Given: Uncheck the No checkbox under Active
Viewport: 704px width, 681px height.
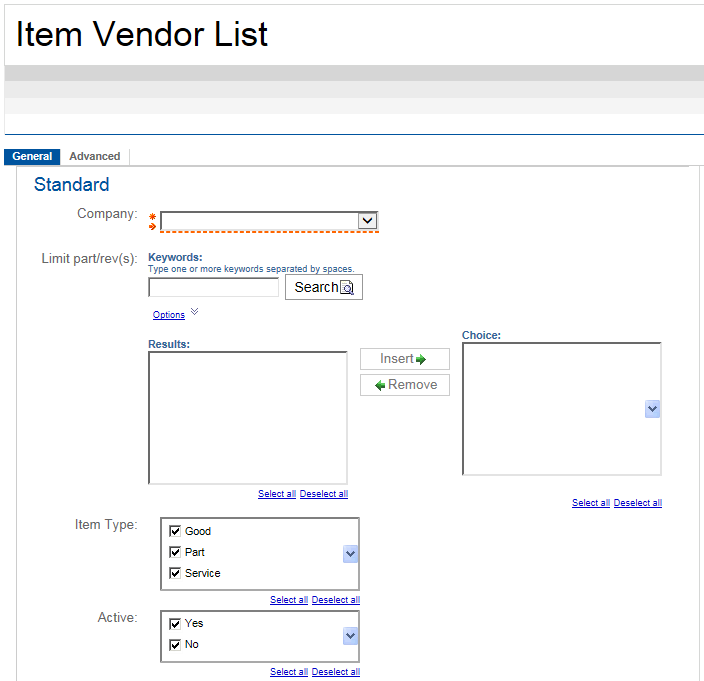Looking at the screenshot, I should pyautogui.click(x=175, y=645).
